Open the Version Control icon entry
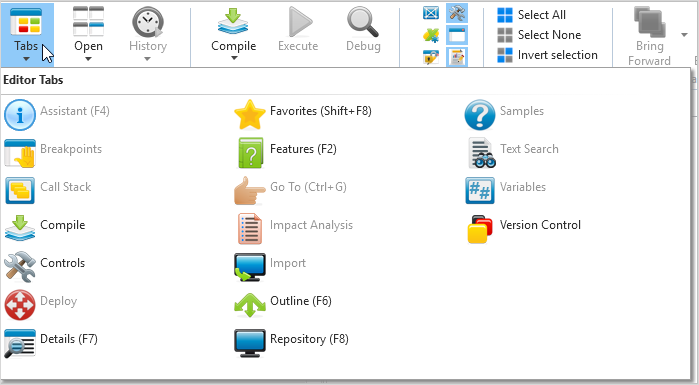This screenshot has width=699, height=385. tap(480, 229)
